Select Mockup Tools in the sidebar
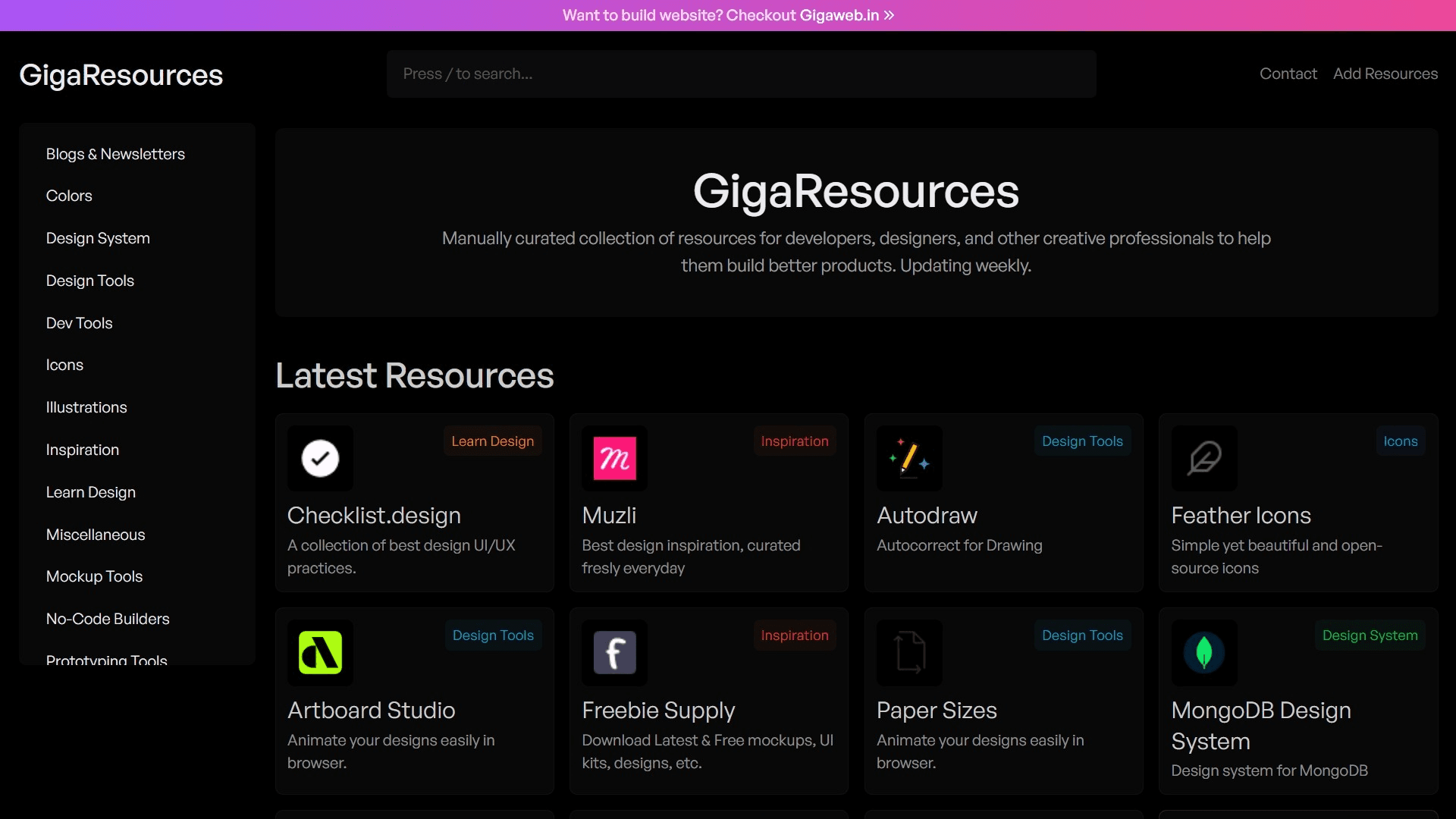Image resolution: width=1456 pixels, height=819 pixels. coord(94,576)
